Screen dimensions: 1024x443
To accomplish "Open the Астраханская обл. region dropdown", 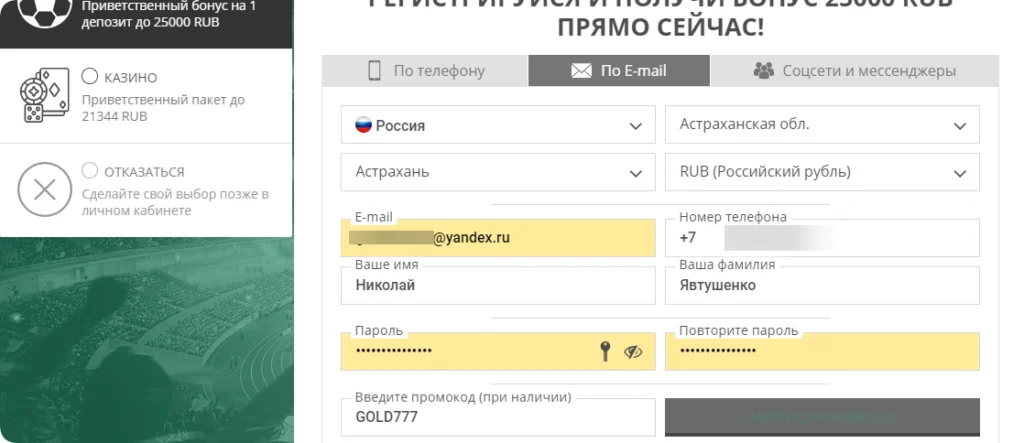I will (822, 125).
